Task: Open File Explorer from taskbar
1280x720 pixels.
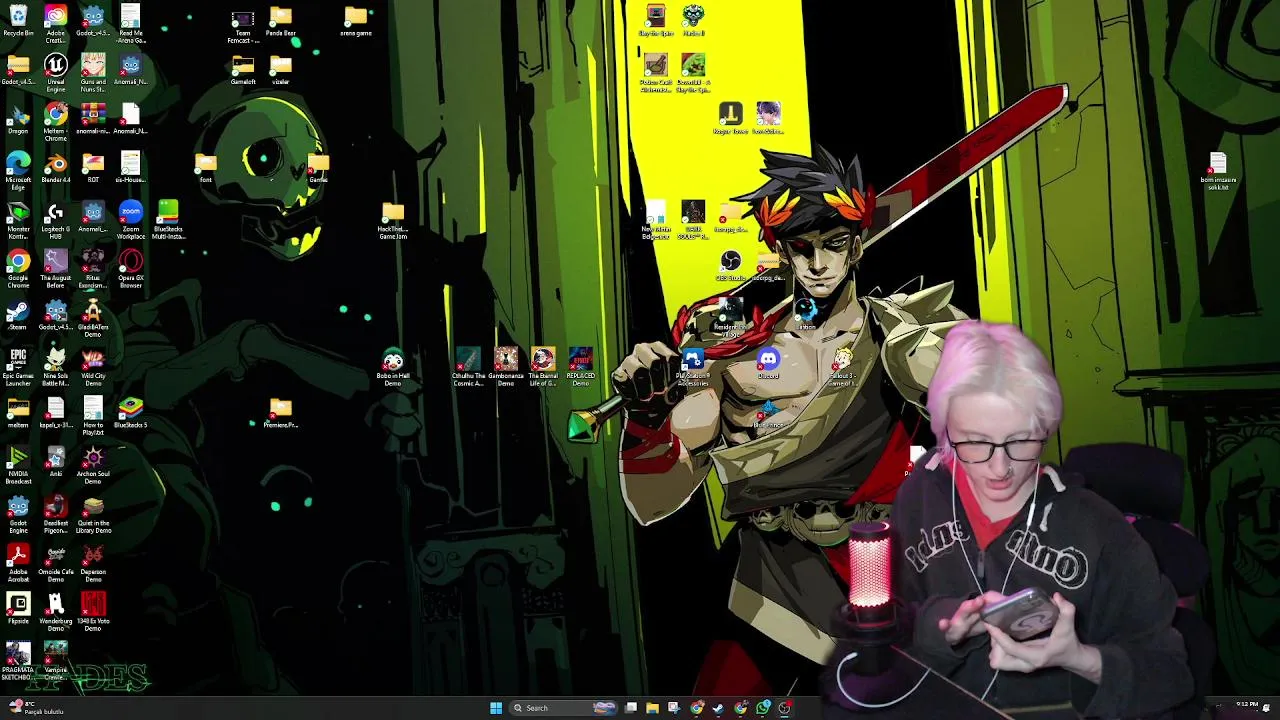Action: point(653,708)
